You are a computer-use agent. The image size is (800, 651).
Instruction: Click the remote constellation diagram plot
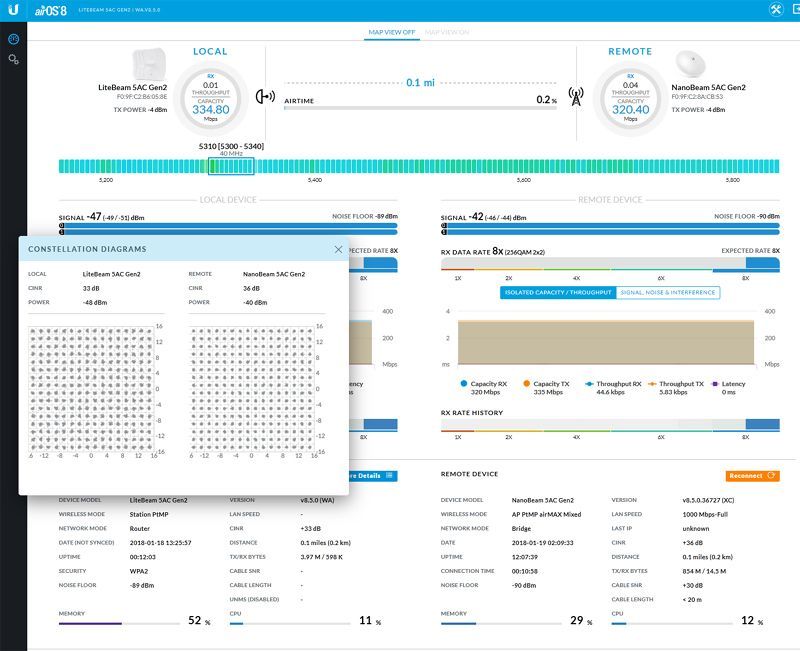(252, 389)
